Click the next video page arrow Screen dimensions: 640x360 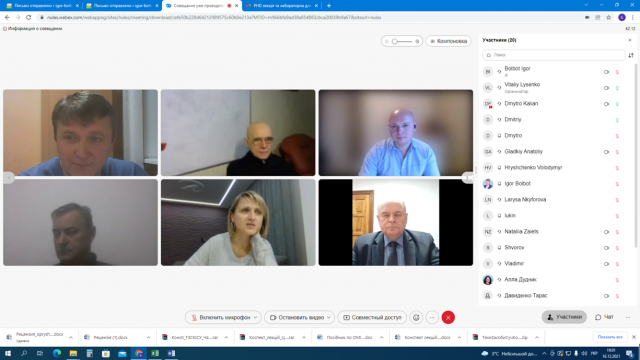(467, 178)
